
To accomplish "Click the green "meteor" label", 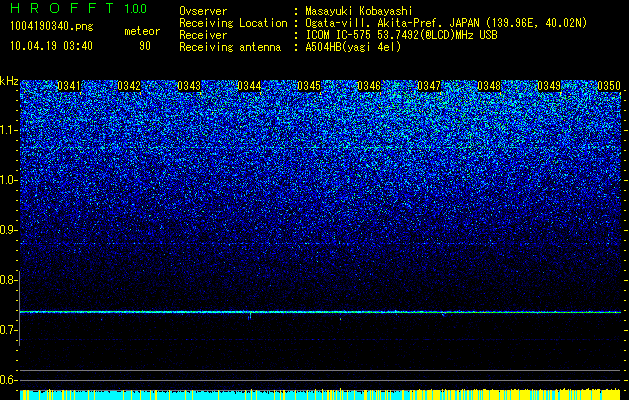I will [x=142, y=31].
